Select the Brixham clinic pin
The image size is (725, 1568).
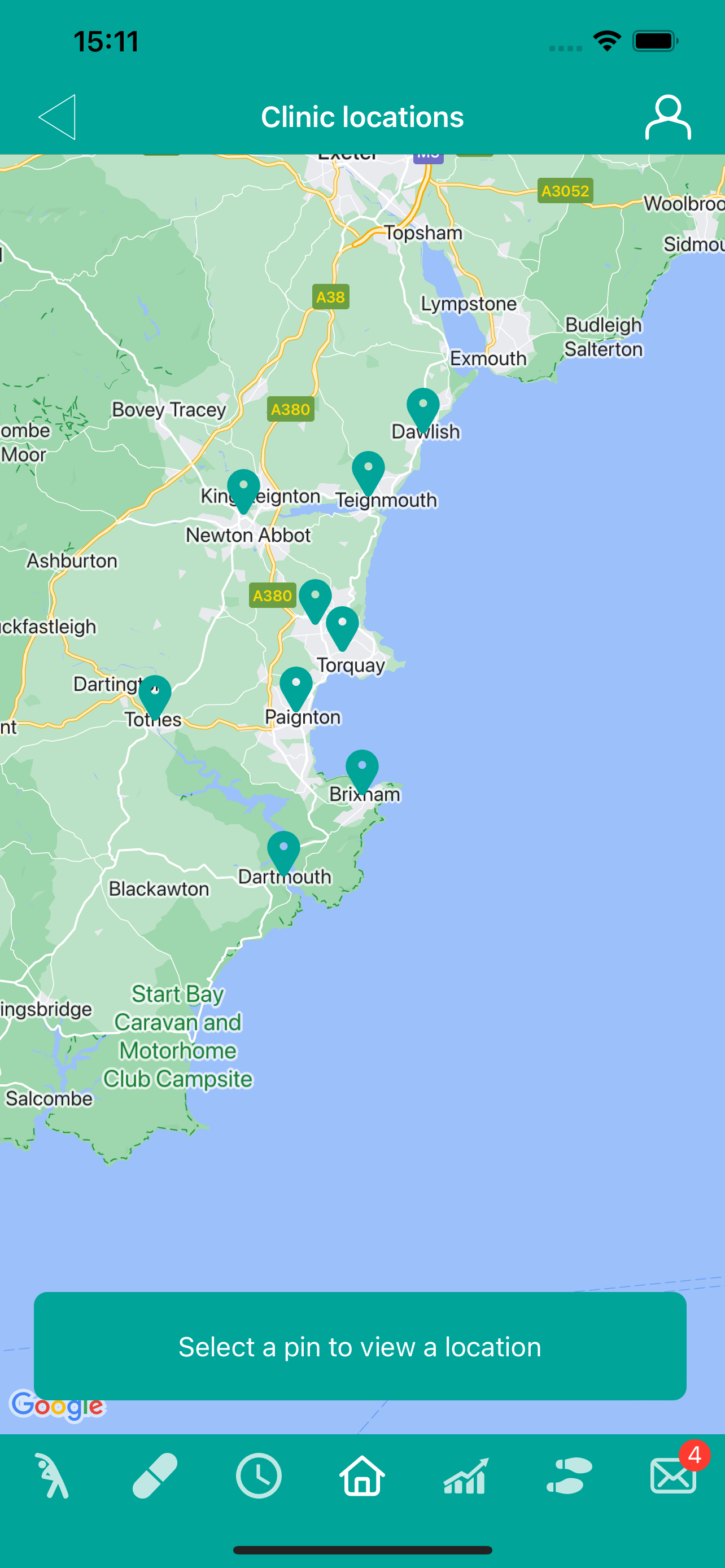point(362,772)
